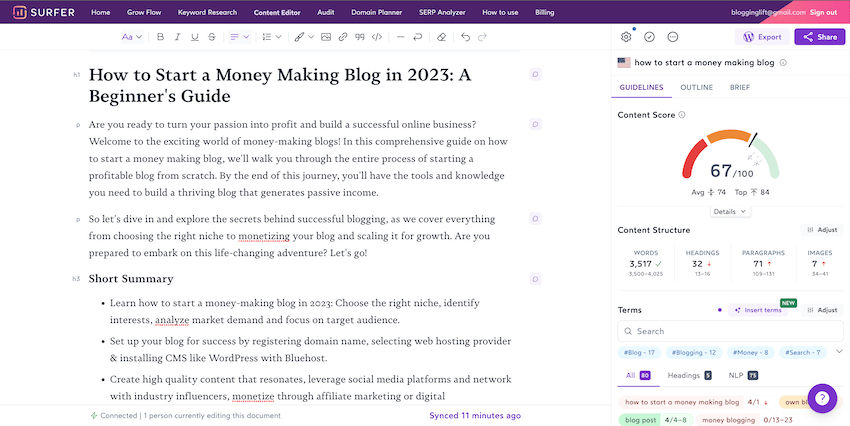Image resolution: width=850 pixels, height=426 pixels.
Task: Open the Grow Flow menu
Action: click(144, 12)
